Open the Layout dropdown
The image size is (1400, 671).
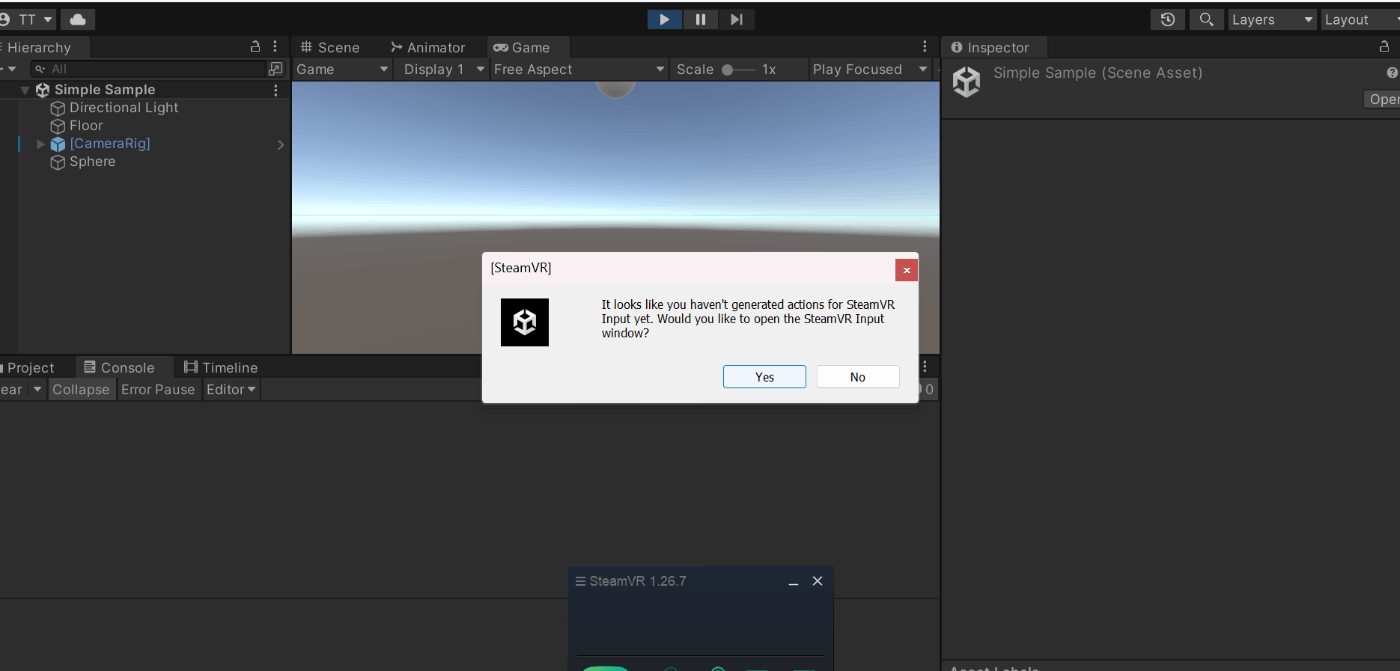pos(1360,19)
